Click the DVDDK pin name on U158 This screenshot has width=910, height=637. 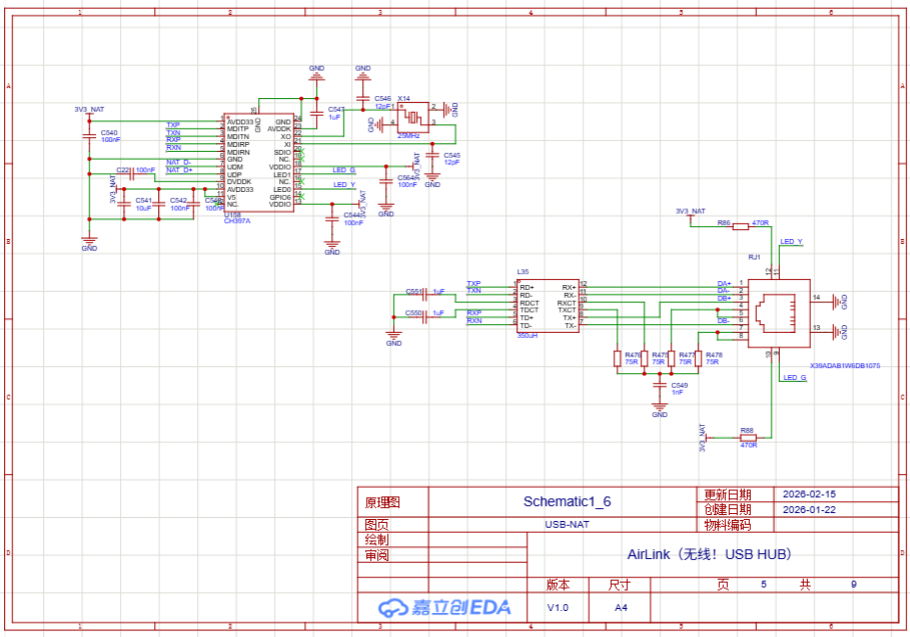239,182
